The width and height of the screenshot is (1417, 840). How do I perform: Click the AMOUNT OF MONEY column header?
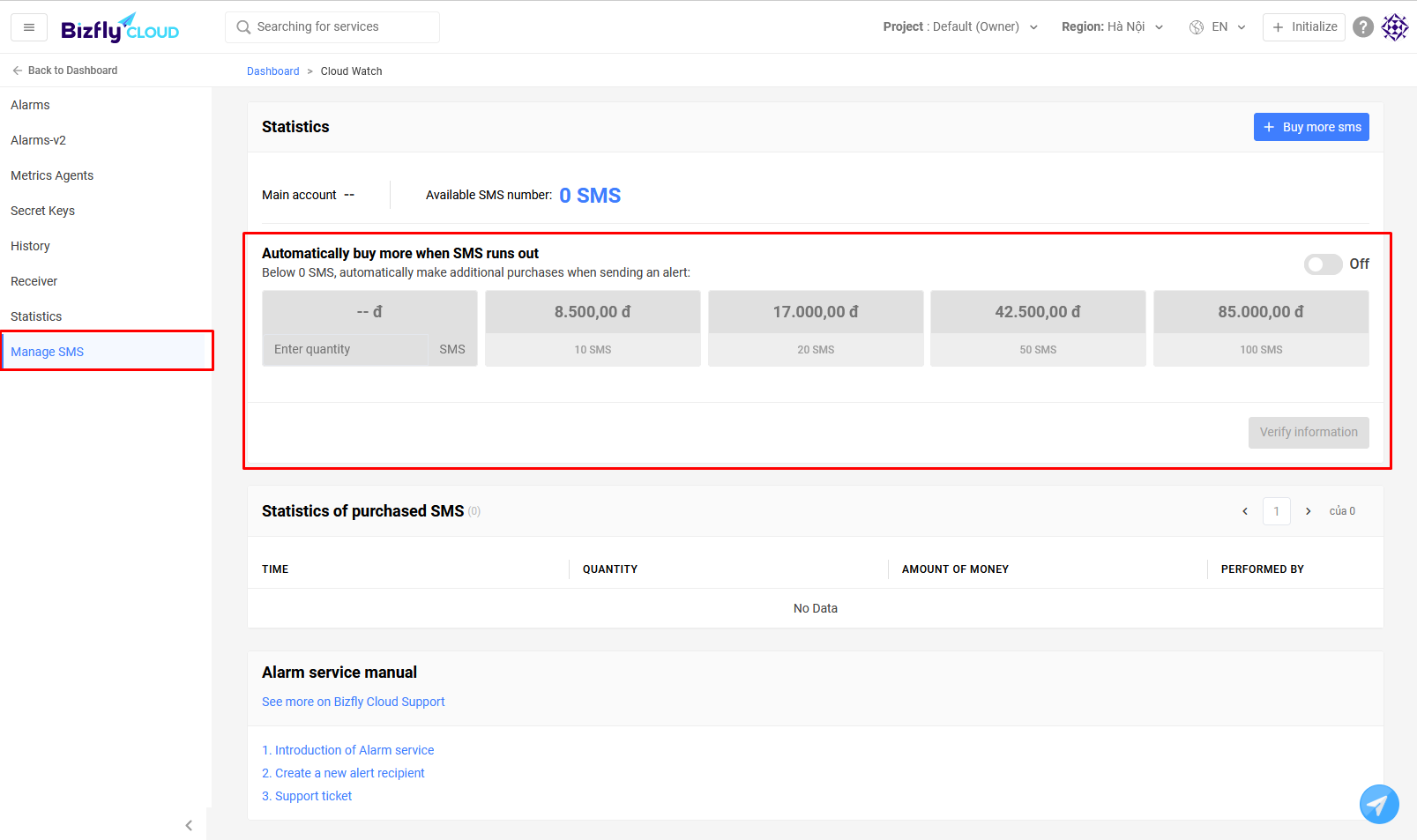[955, 569]
